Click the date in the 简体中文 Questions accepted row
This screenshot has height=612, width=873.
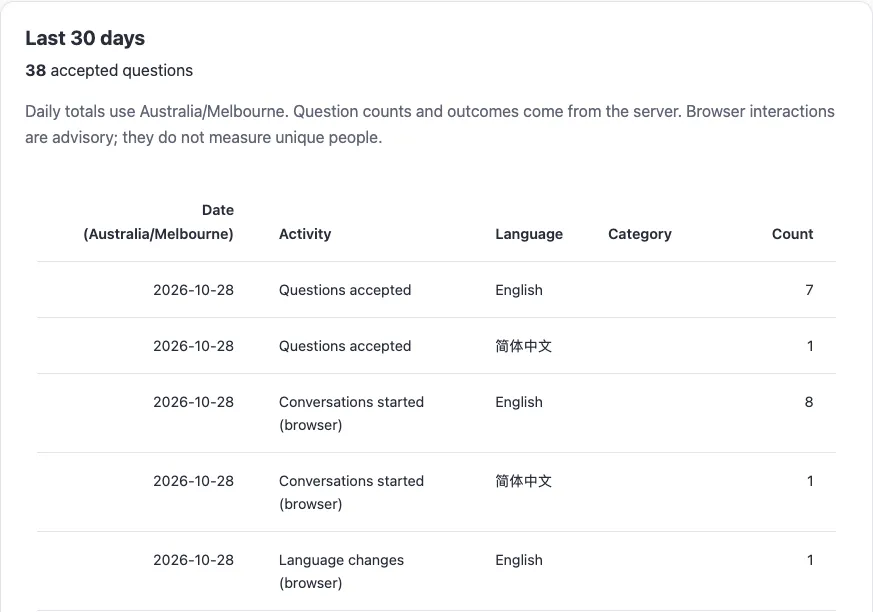(193, 346)
